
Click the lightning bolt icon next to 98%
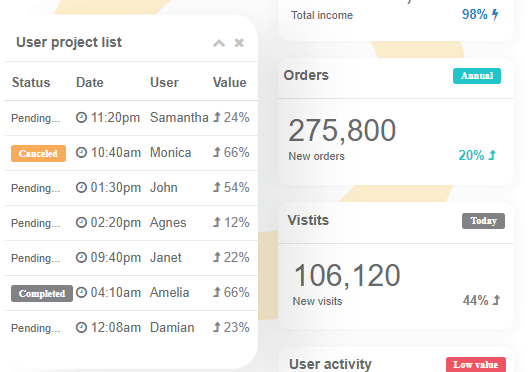[x=495, y=14]
